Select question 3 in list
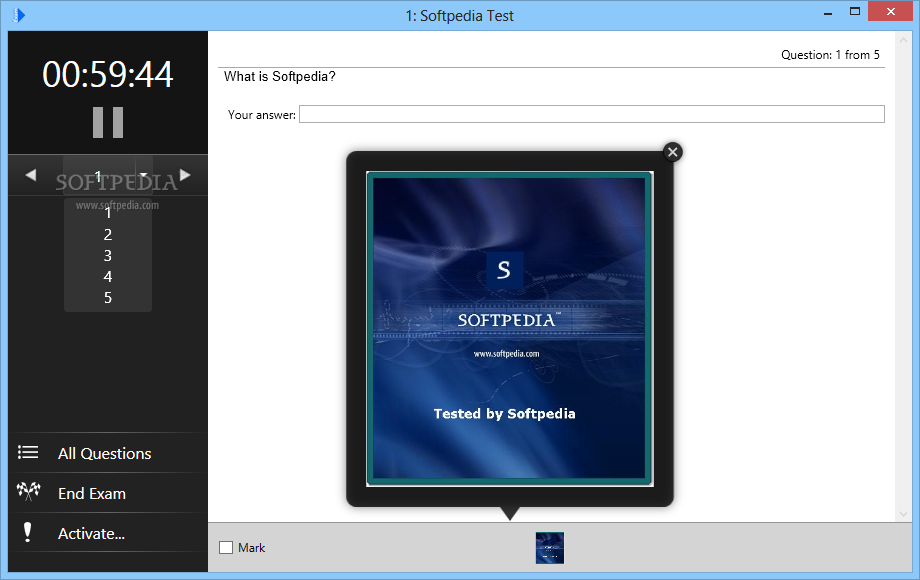The image size is (920, 580). pyautogui.click(x=108, y=256)
